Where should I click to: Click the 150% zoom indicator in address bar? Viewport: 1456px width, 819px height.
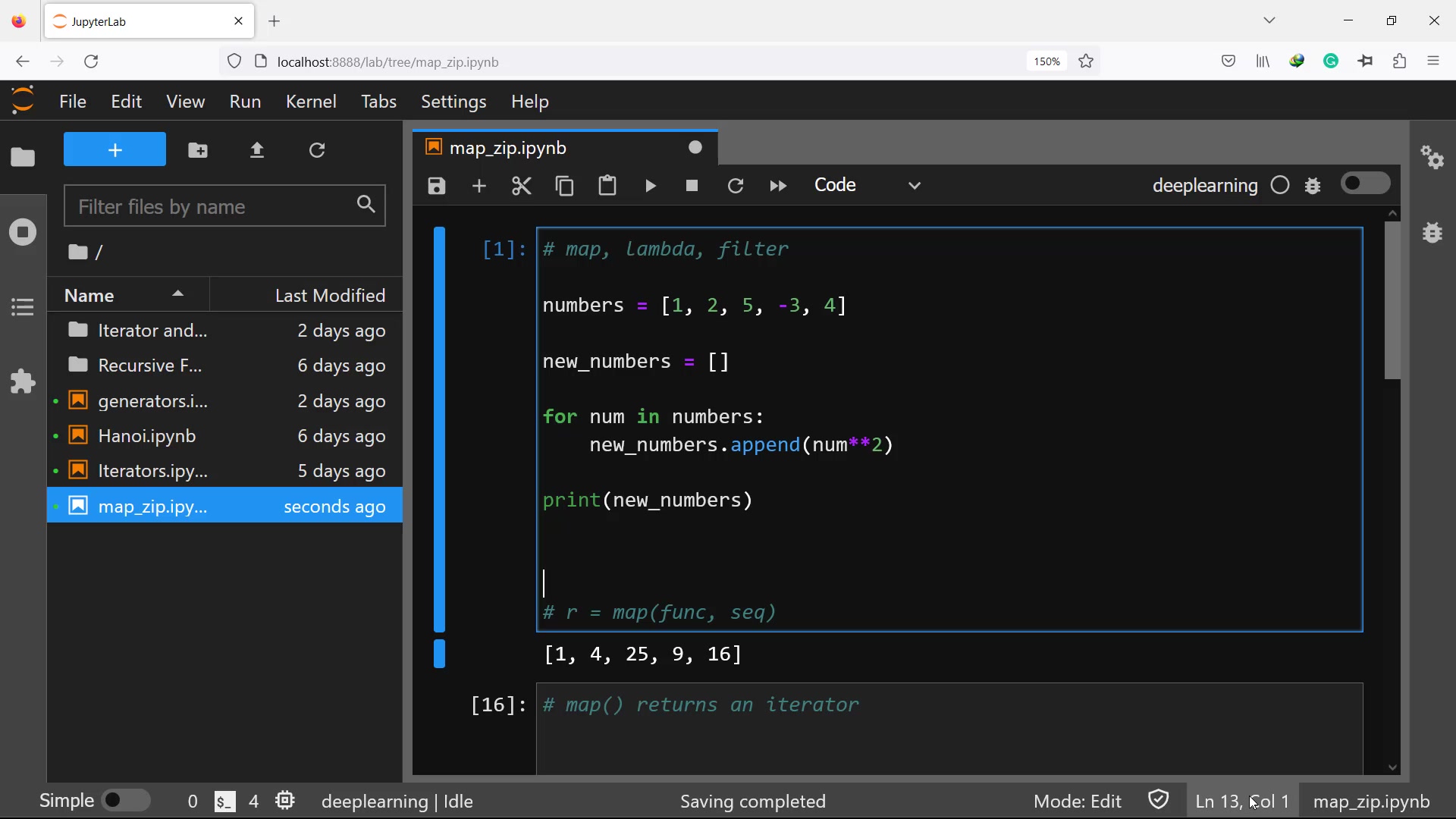coord(1046,61)
